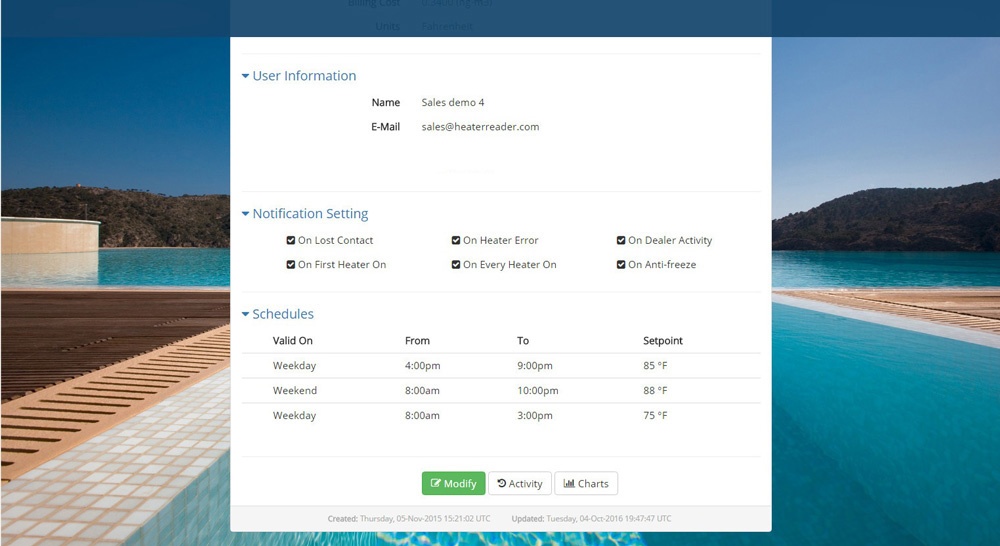Toggle the On Anti-freeze checkbox
Image resolution: width=1000 pixels, height=546 pixels.
pos(621,265)
